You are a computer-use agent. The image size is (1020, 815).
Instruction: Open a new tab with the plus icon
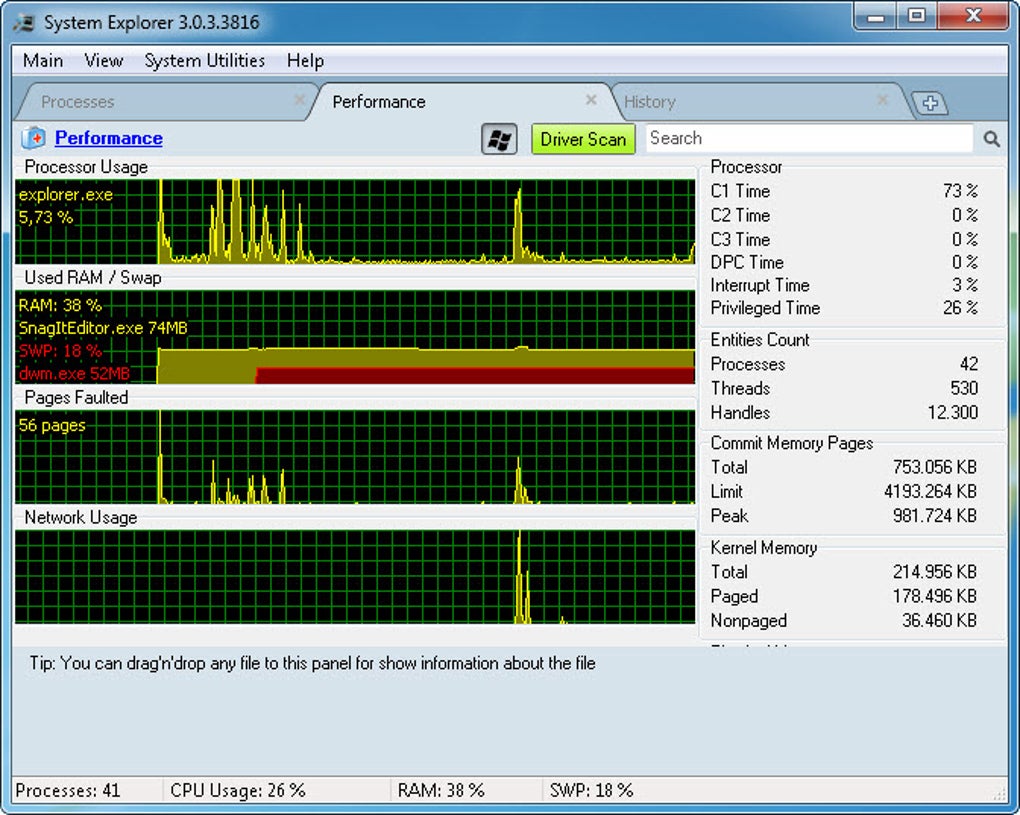coord(930,103)
